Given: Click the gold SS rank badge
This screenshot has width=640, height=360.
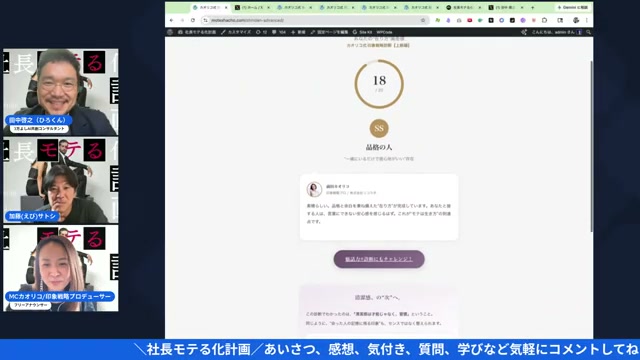Looking at the screenshot, I should click(x=379, y=128).
